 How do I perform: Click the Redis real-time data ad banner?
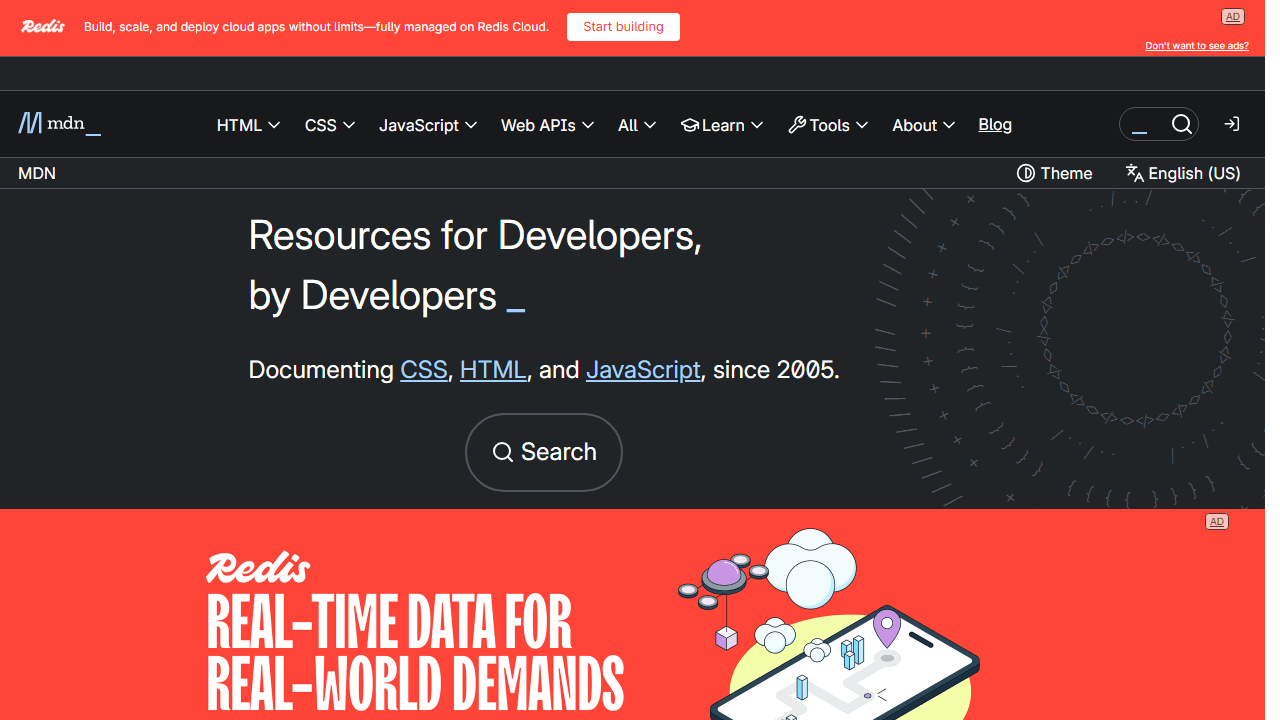coord(632,615)
